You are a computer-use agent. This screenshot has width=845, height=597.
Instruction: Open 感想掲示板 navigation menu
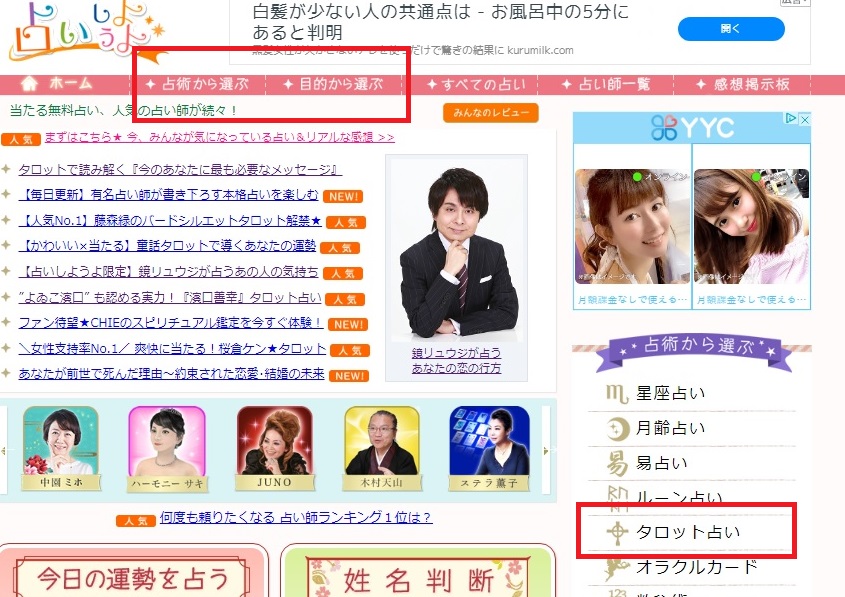743,85
